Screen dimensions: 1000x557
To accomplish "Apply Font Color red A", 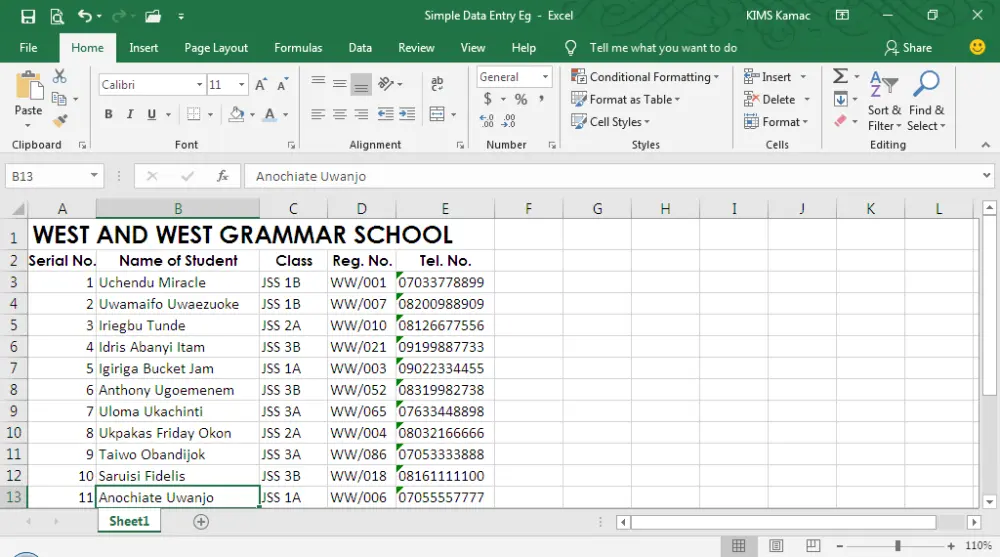I will (x=270, y=114).
